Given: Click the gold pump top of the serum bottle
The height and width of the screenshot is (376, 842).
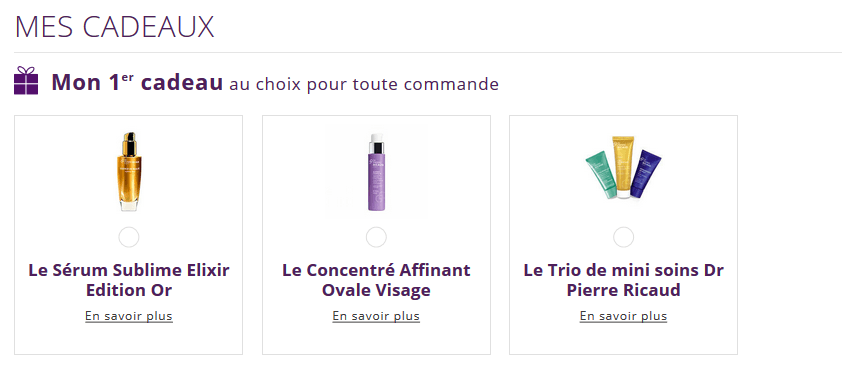Looking at the screenshot, I should (129, 142).
